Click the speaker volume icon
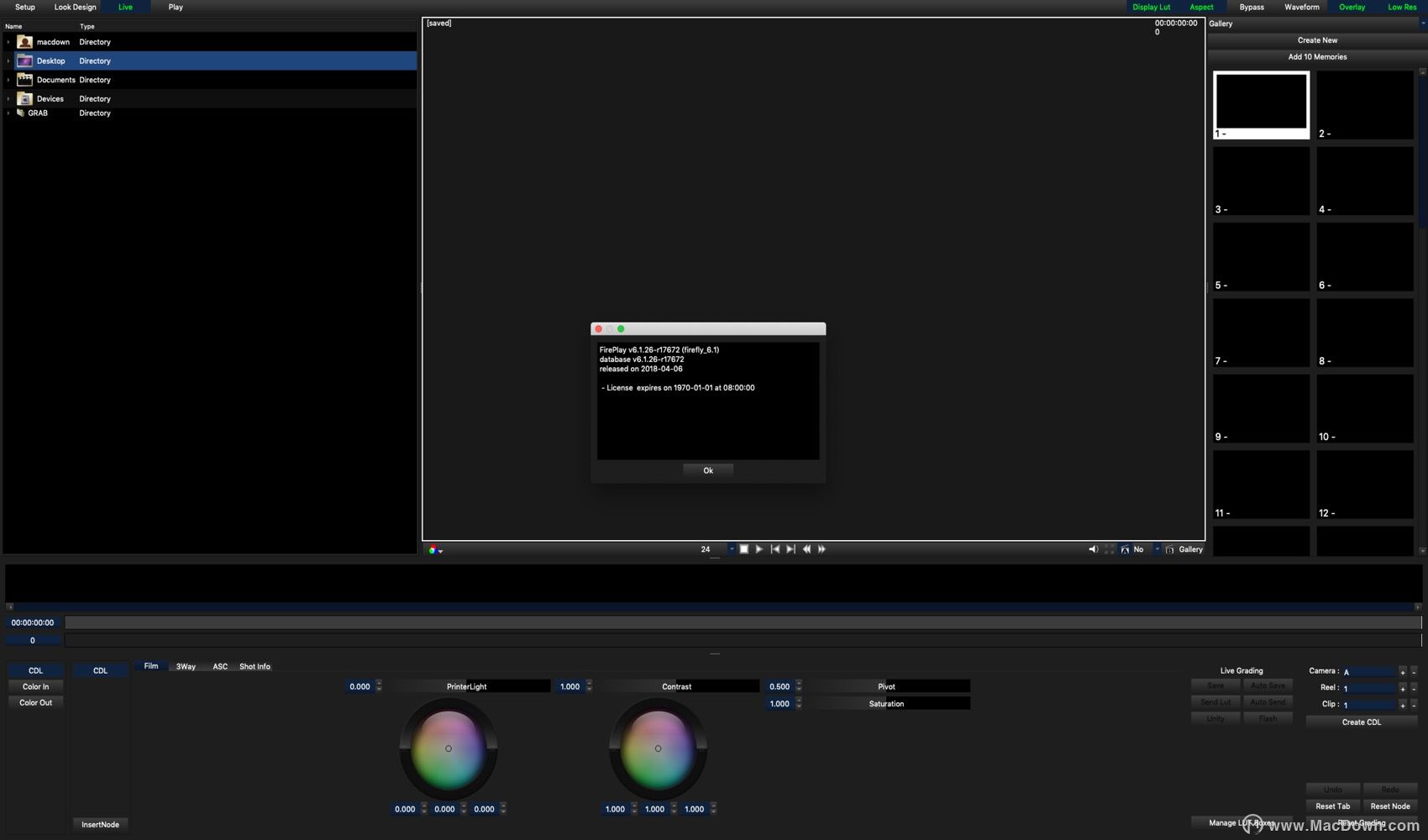The height and width of the screenshot is (840, 1428). tap(1093, 549)
